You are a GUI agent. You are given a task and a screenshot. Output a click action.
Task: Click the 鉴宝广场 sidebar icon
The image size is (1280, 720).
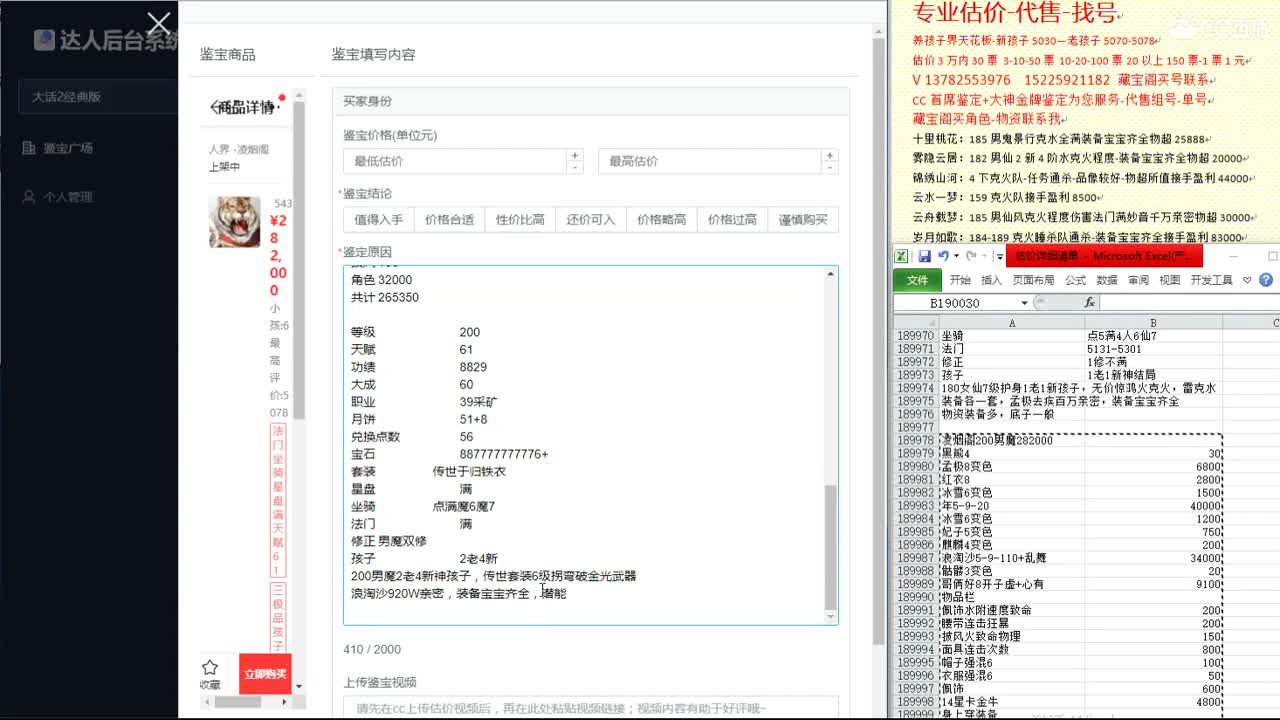[29, 148]
